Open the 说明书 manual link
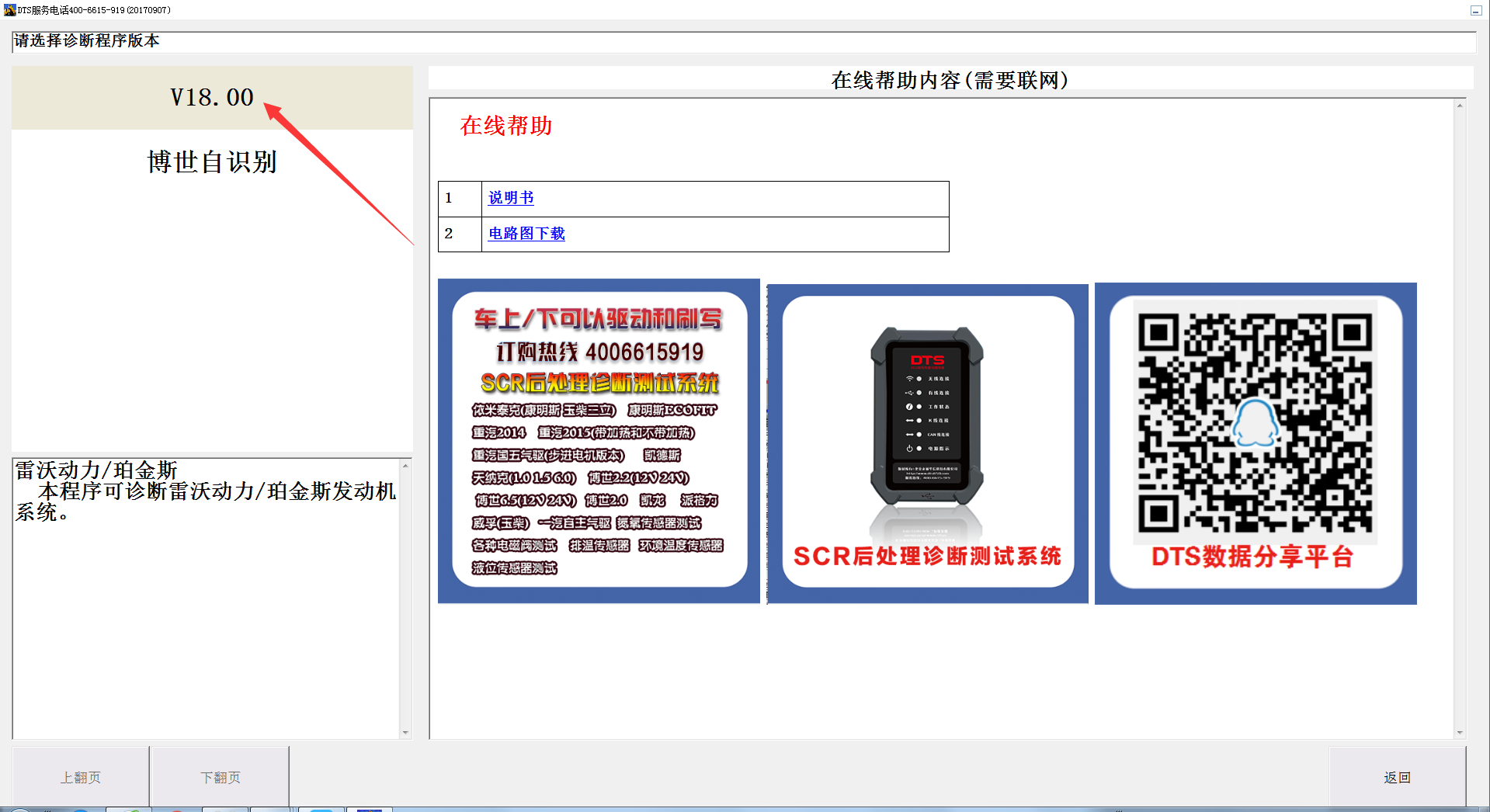 click(x=511, y=198)
